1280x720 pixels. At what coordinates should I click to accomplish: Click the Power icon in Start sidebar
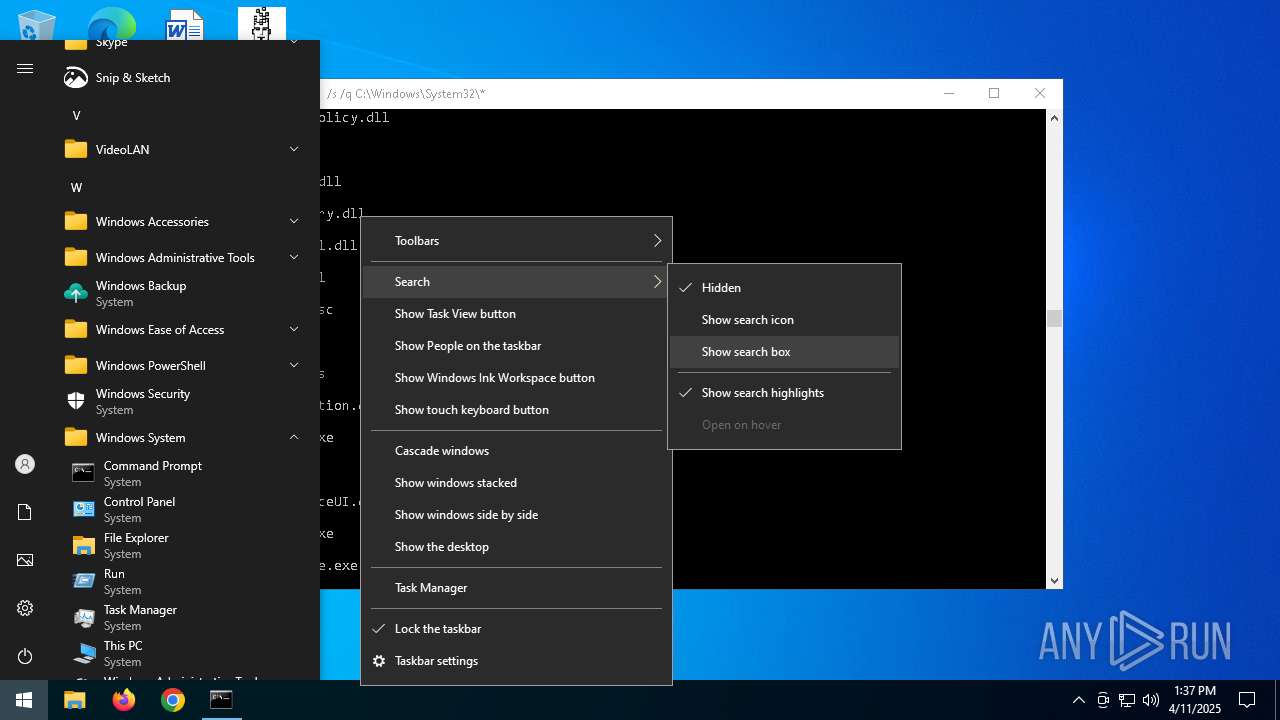click(25, 656)
